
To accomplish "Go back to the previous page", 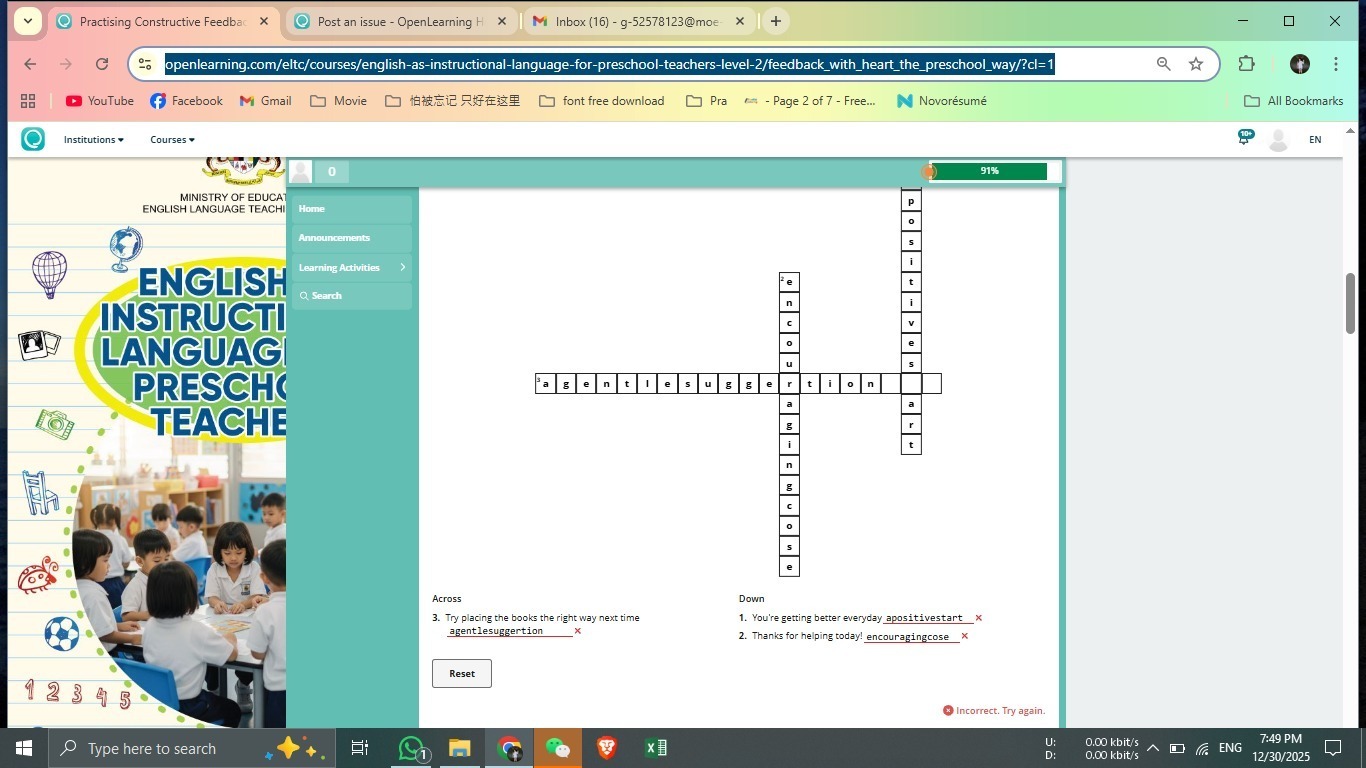I will pos(30,64).
